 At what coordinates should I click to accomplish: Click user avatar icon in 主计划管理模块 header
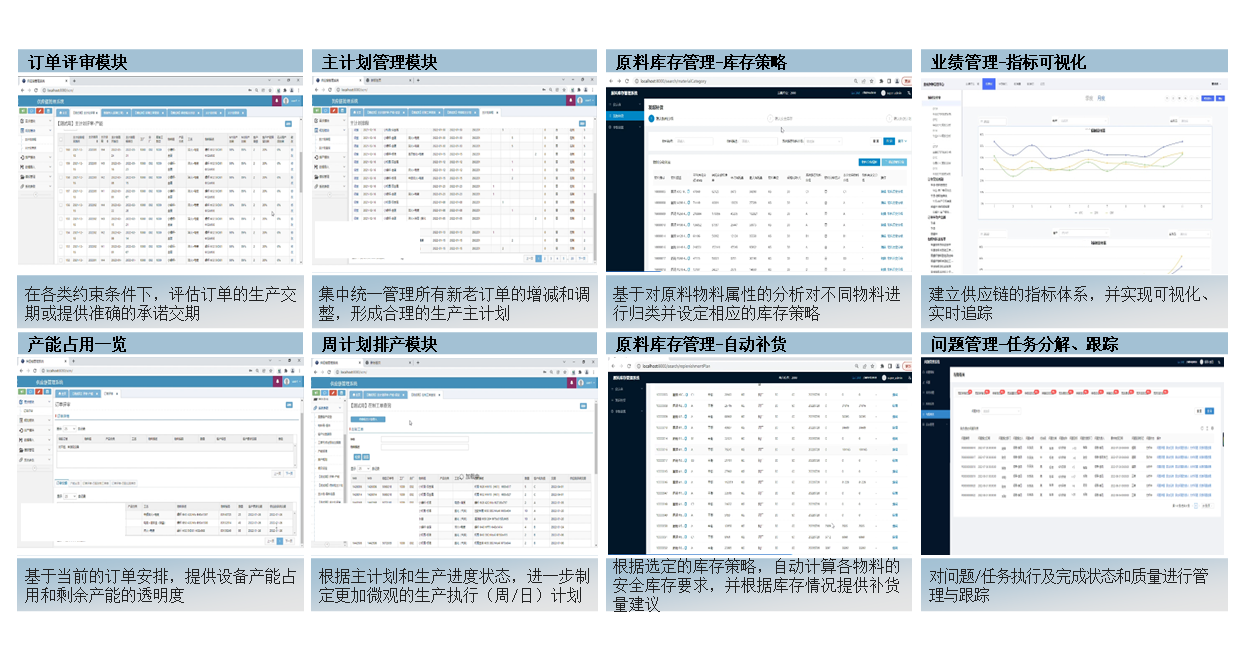[x=580, y=101]
